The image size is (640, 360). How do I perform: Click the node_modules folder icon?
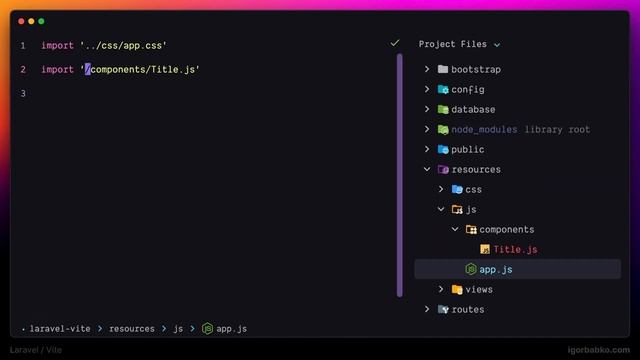443,129
